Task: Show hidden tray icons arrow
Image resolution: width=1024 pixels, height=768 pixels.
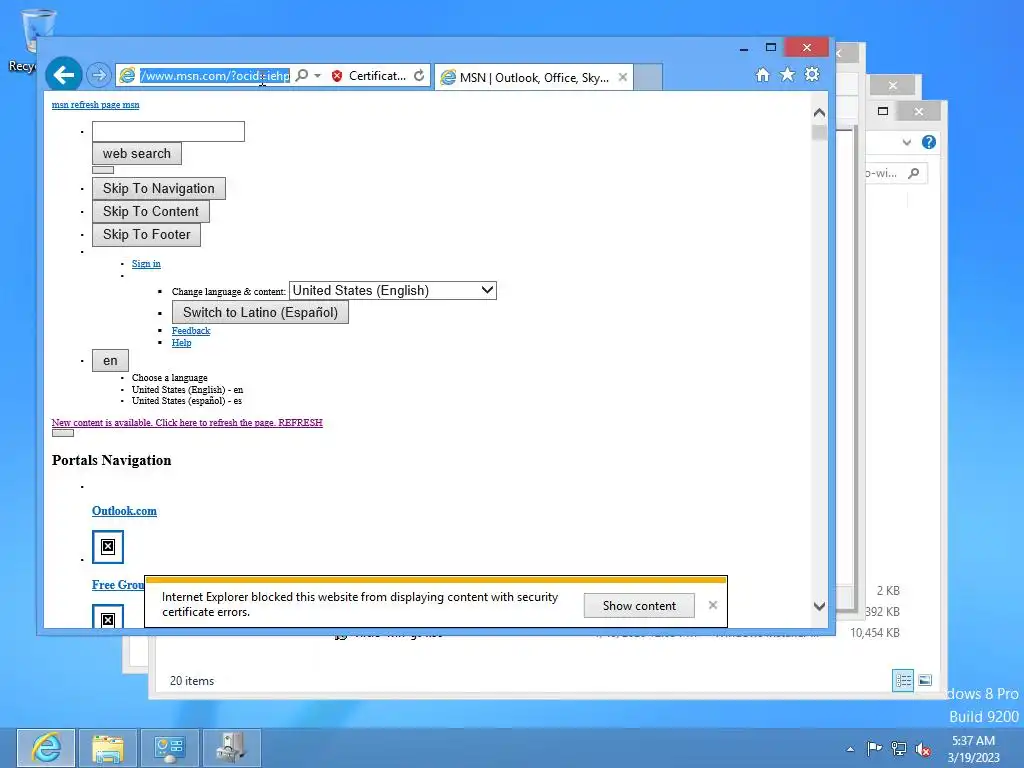Action: (x=850, y=750)
